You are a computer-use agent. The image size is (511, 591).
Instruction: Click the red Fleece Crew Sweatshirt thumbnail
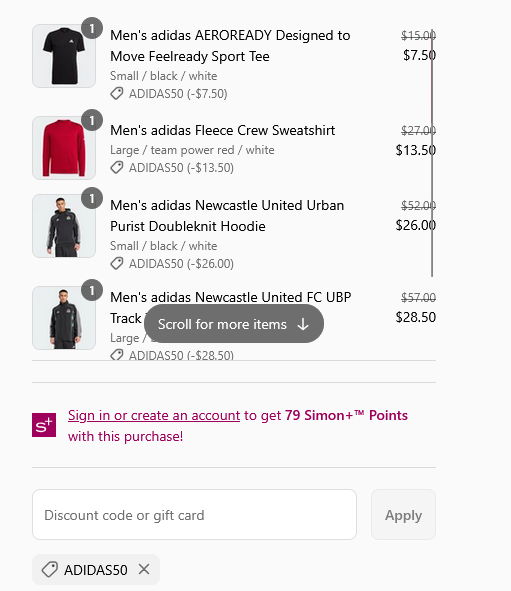tap(64, 148)
